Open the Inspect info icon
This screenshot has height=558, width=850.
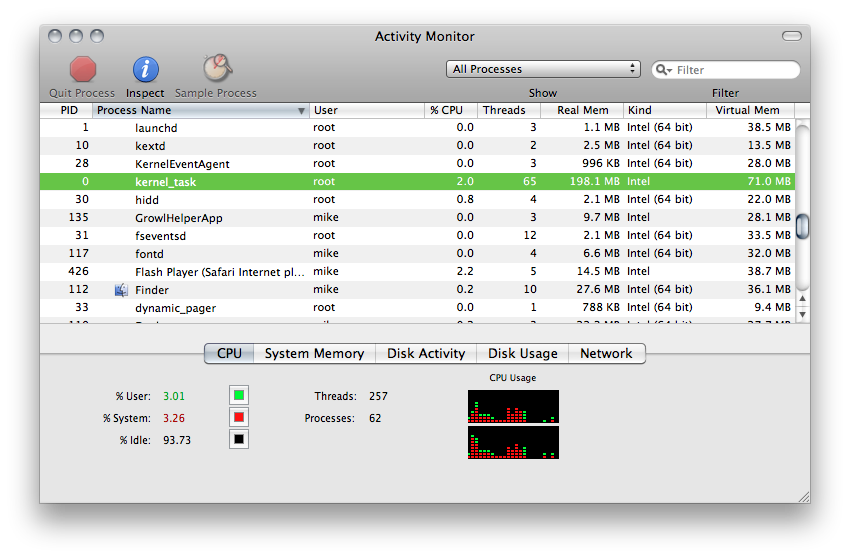(145, 69)
